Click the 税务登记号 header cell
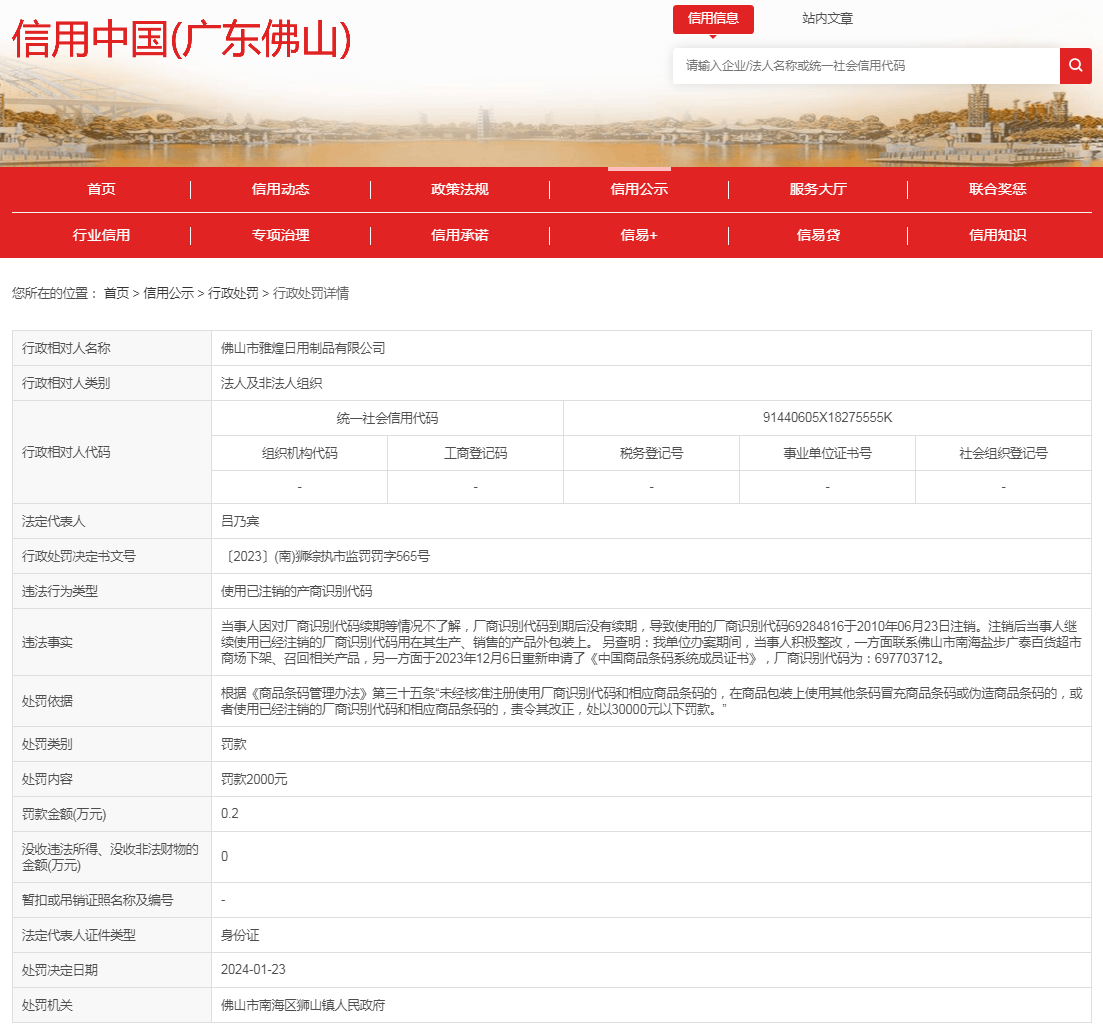This screenshot has width=1103, height=1031. pyautogui.click(x=651, y=454)
